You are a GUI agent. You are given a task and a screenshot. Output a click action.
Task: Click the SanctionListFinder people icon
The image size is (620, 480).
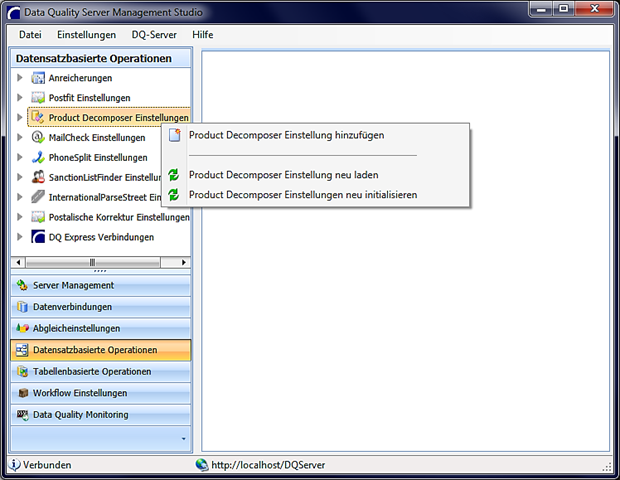point(38,177)
